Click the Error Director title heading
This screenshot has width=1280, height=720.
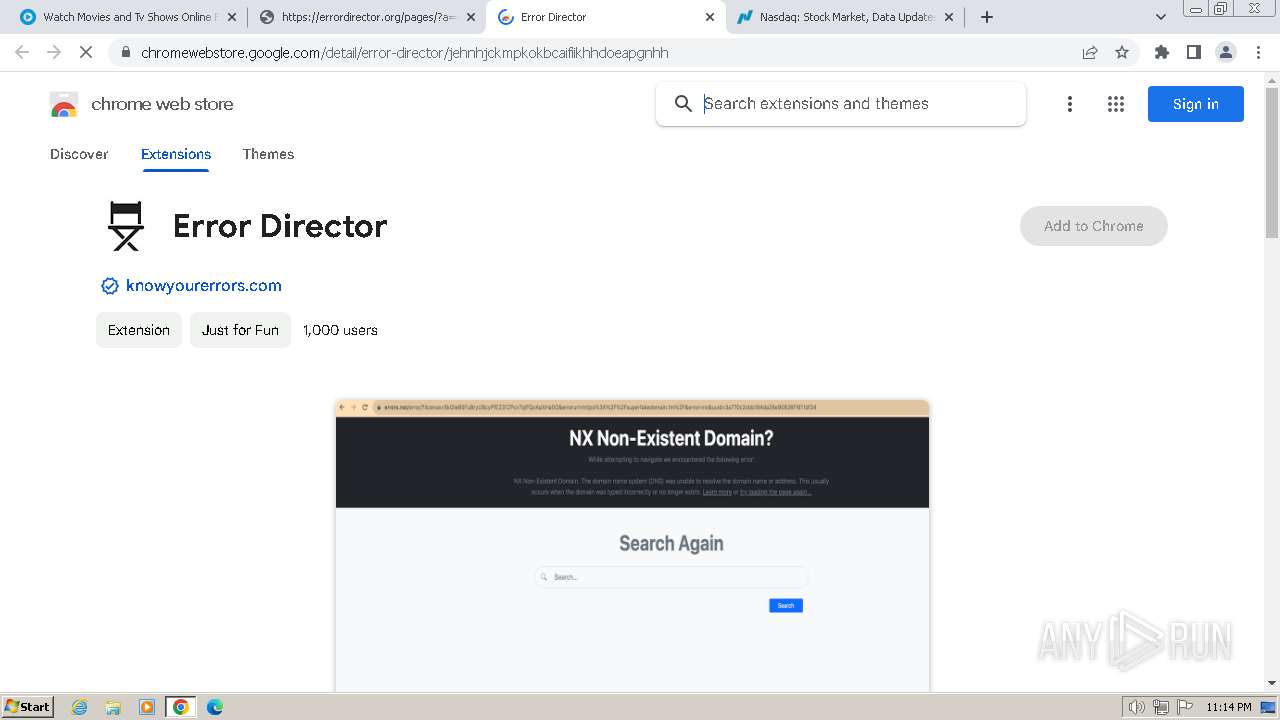280,227
